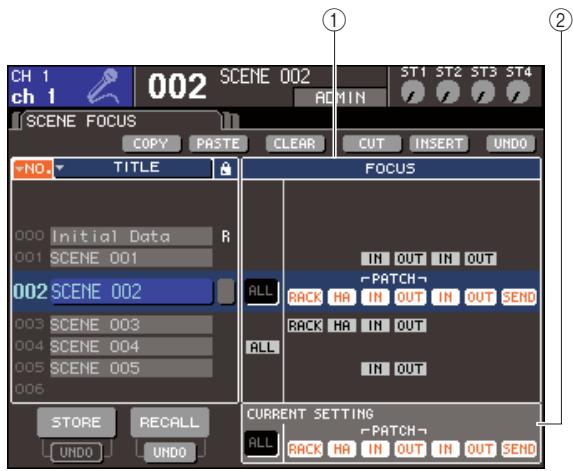Select the ST4 knob

pos(518,91)
